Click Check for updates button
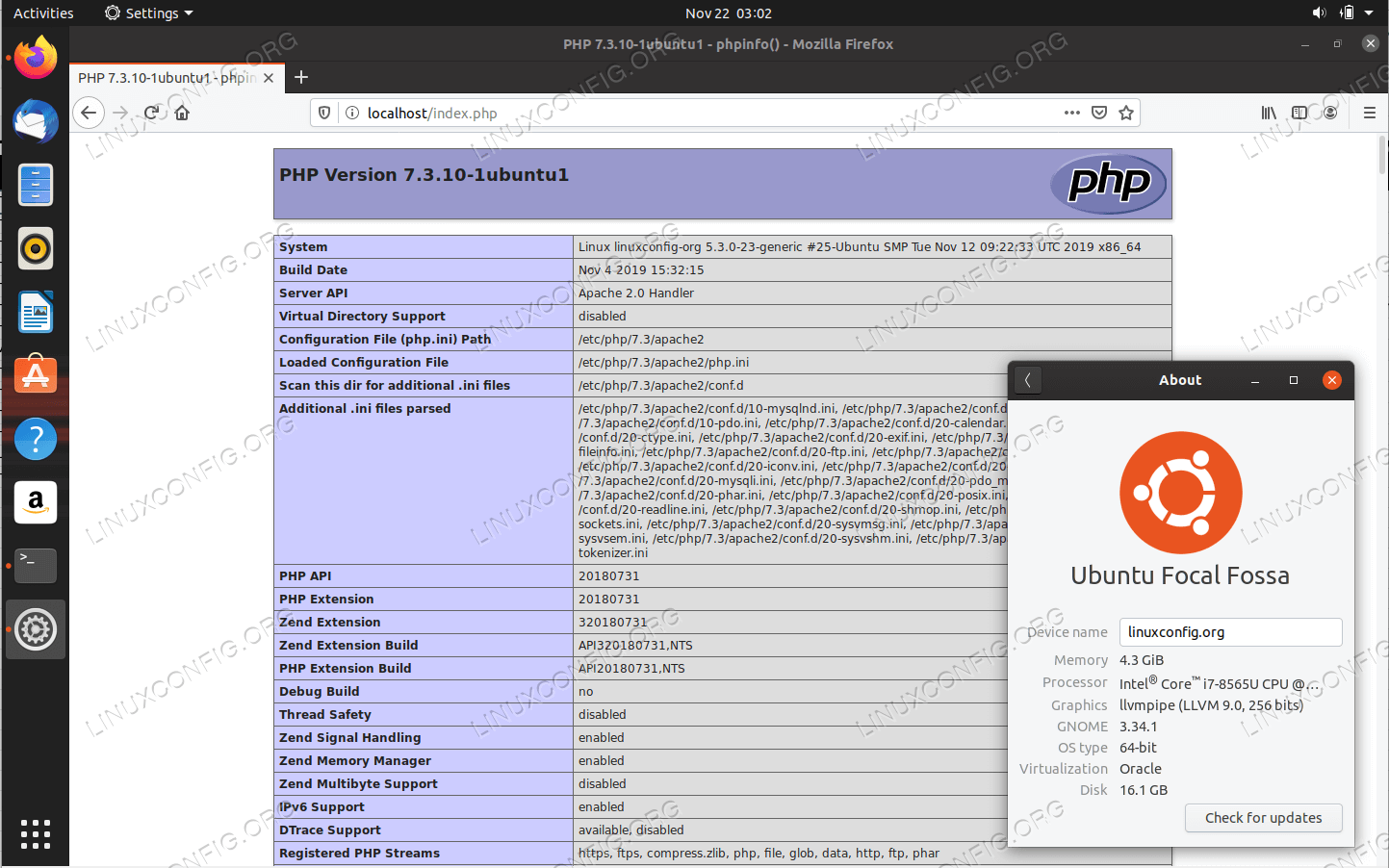This screenshot has height=868, width=1389. [1263, 818]
